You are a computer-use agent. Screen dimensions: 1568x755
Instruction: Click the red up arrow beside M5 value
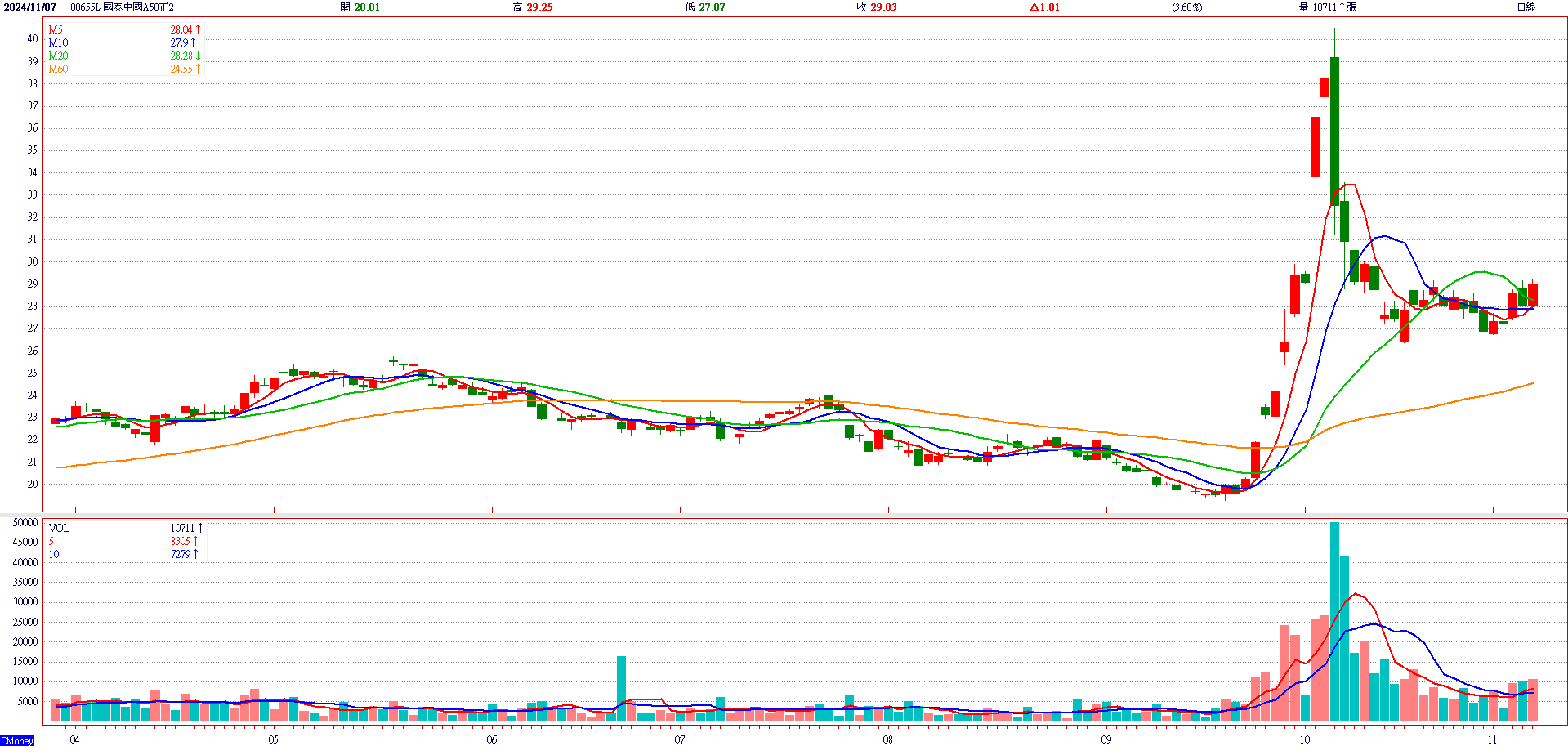(198, 29)
